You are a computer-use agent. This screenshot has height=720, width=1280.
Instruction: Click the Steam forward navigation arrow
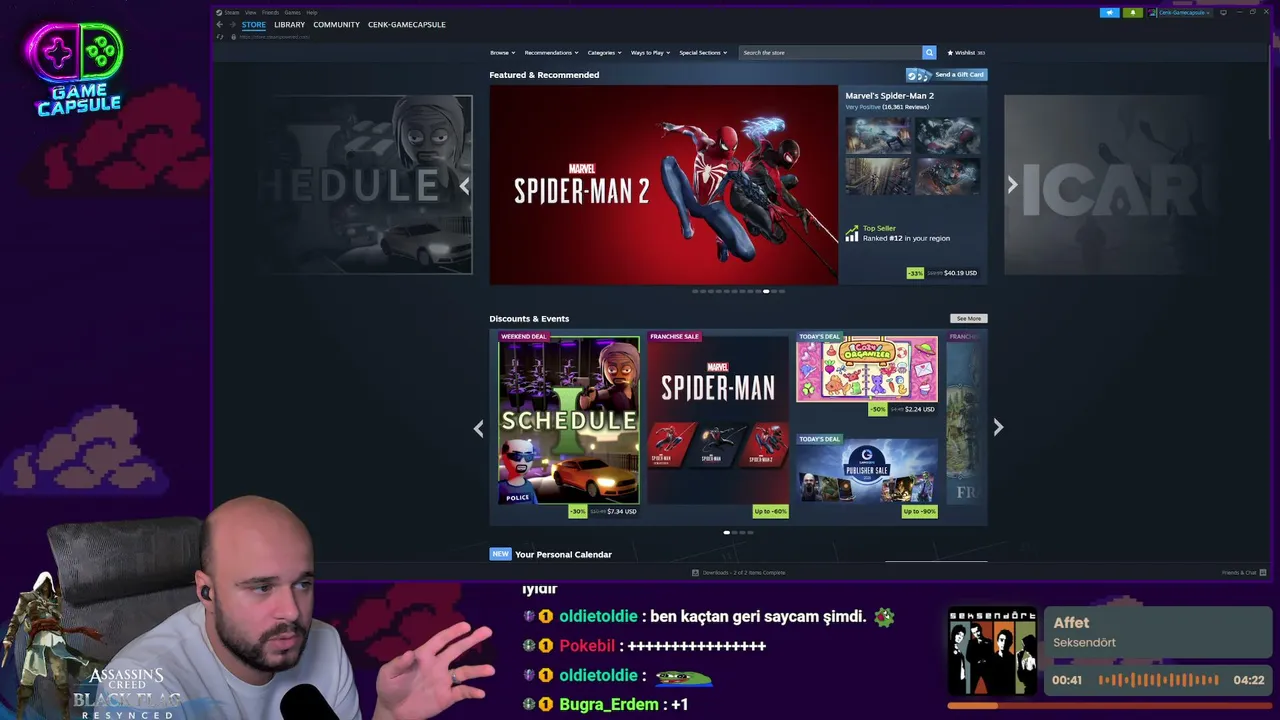click(233, 24)
